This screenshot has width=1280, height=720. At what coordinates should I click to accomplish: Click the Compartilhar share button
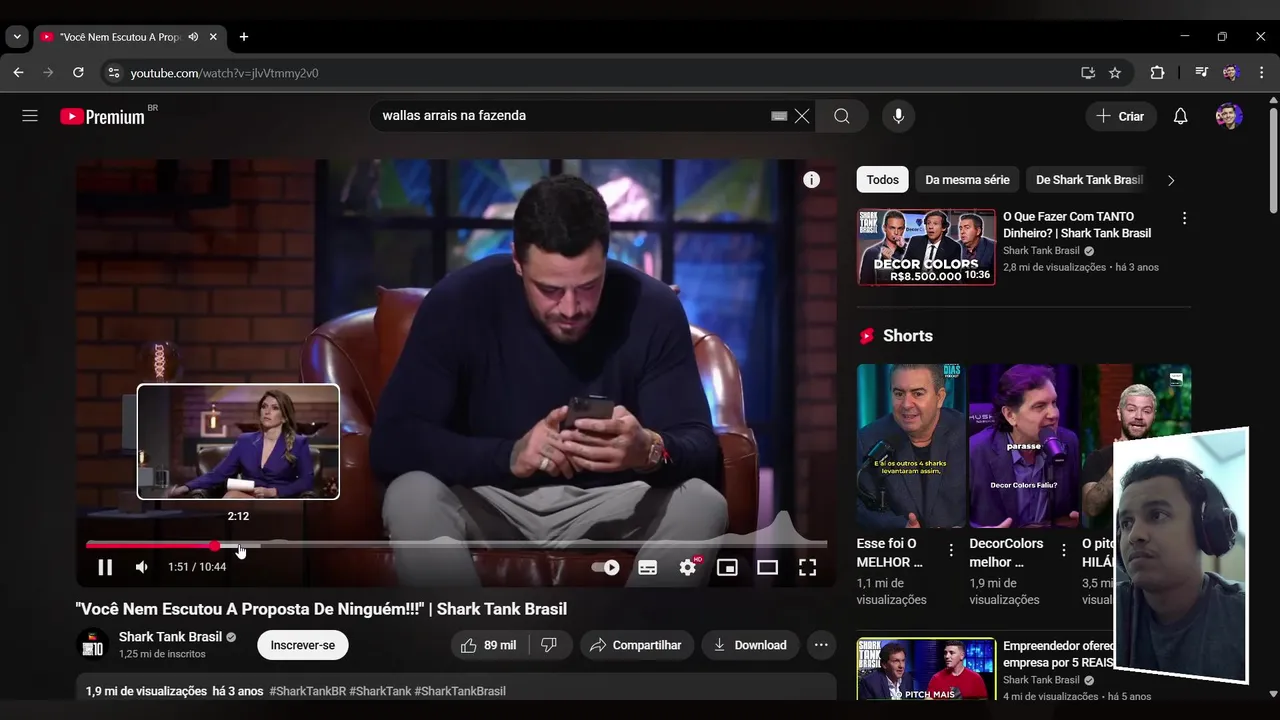pos(635,645)
